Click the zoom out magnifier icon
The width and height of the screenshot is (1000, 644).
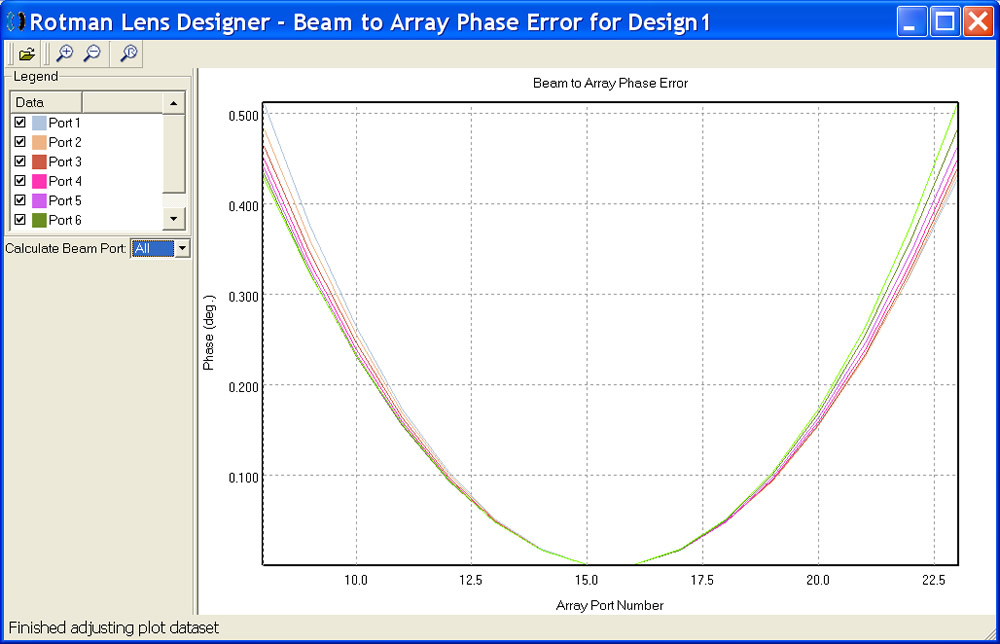(92, 54)
